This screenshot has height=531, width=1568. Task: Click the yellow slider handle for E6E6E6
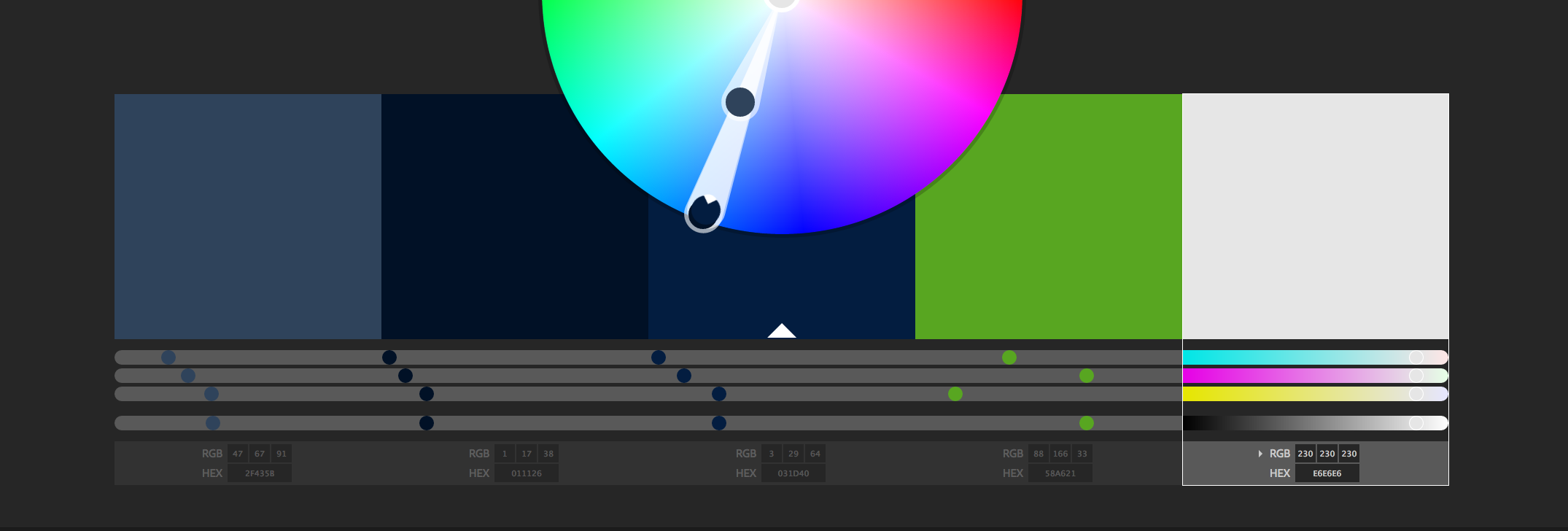(1416, 394)
